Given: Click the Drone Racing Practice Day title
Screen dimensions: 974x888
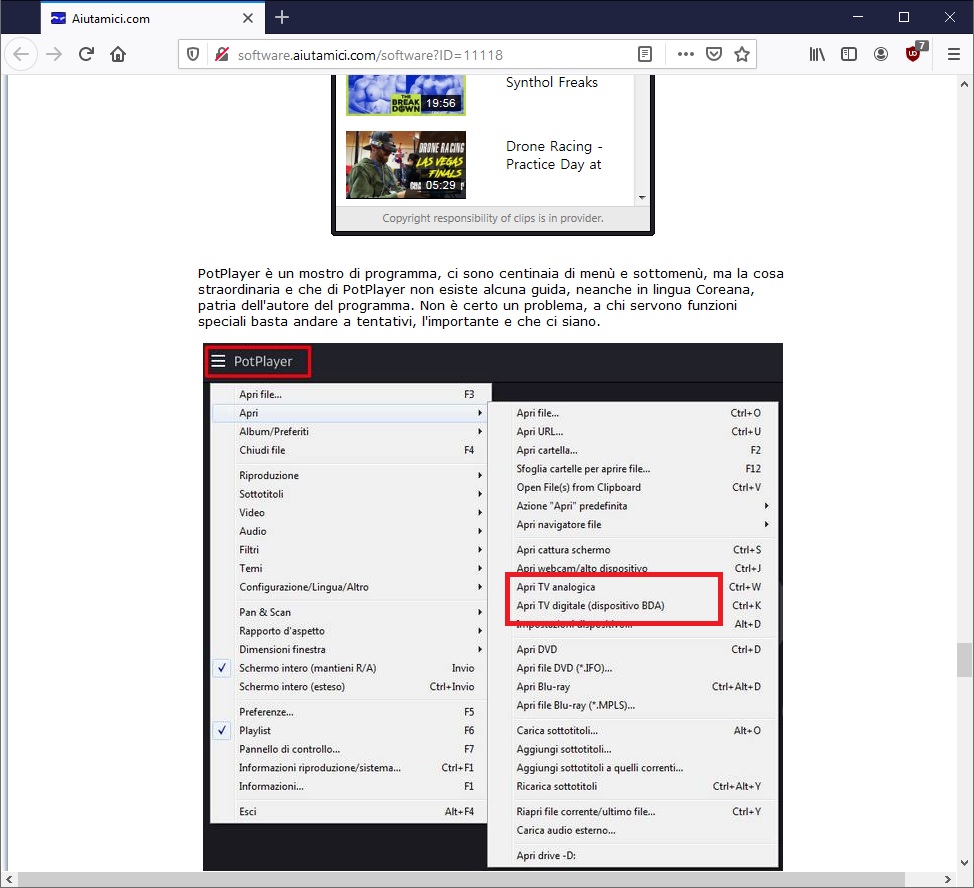Looking at the screenshot, I should pyautogui.click(x=554, y=155).
